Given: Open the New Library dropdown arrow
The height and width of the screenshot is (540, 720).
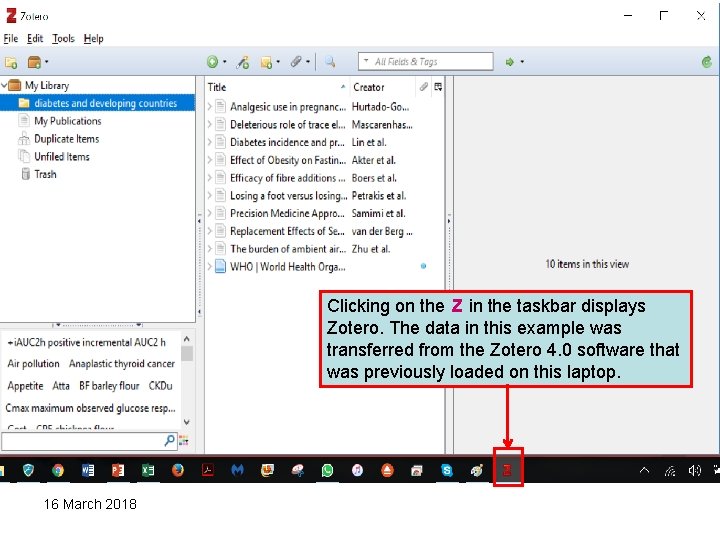Looking at the screenshot, I should coord(46,62).
